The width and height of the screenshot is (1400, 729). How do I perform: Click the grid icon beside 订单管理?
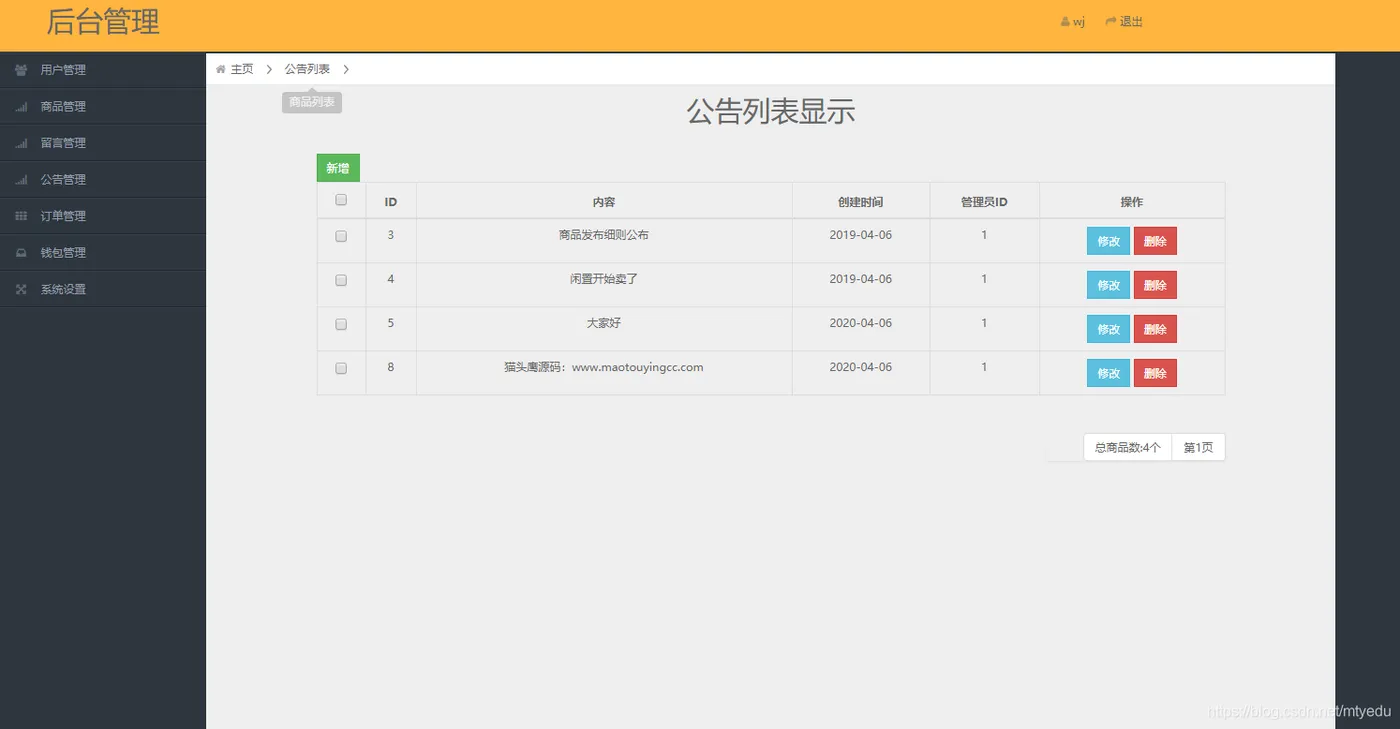click(x=21, y=216)
